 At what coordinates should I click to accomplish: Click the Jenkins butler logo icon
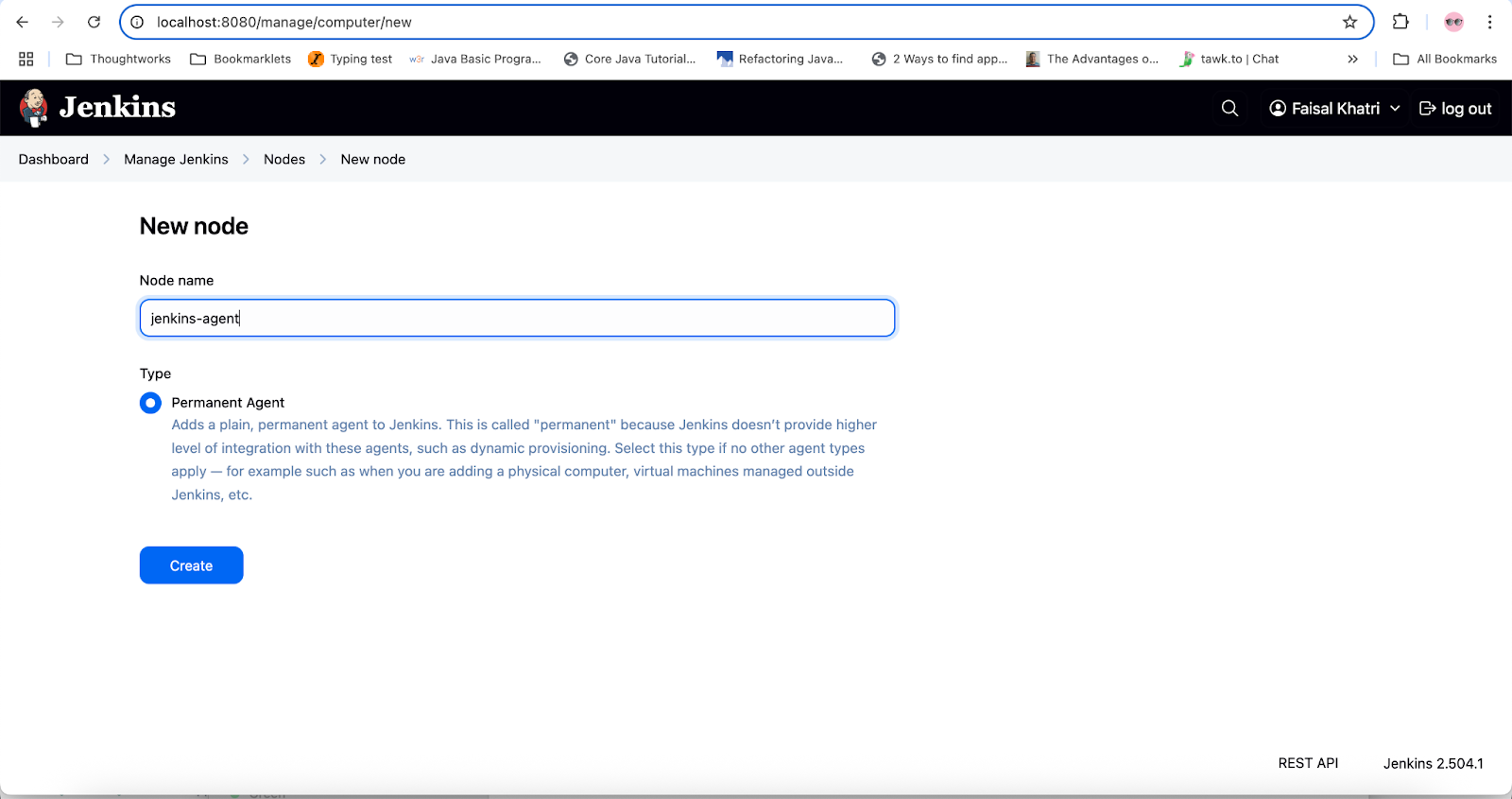pos(34,108)
